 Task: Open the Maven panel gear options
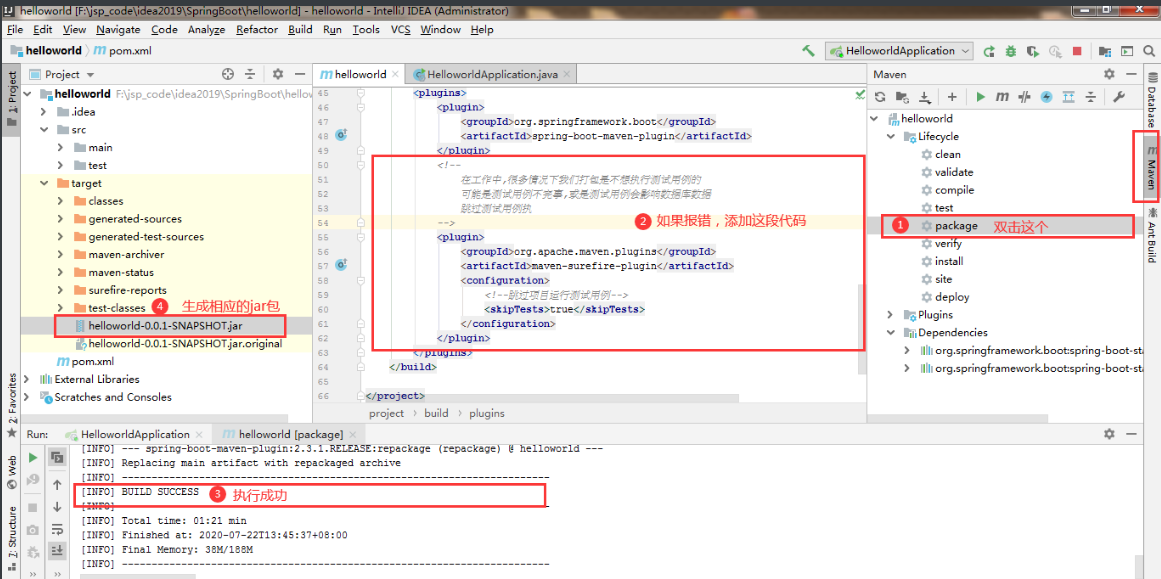(1109, 74)
